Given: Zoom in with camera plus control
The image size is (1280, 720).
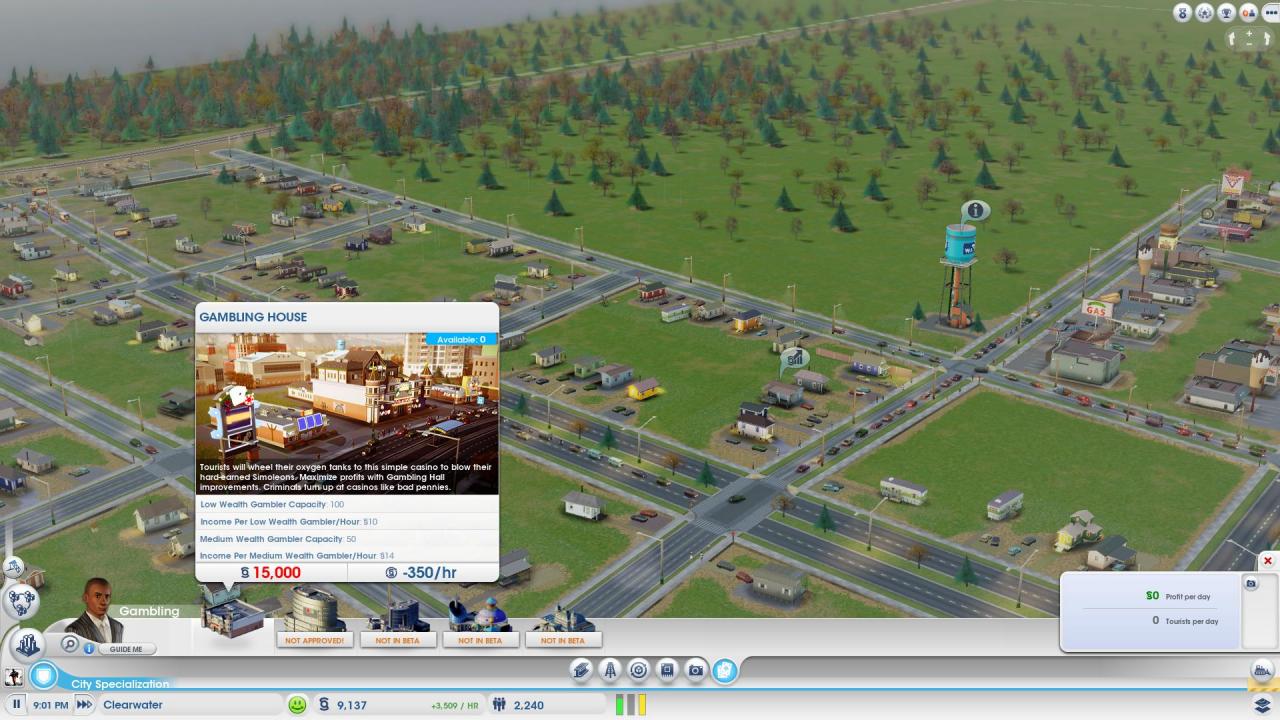Looking at the screenshot, I should pyautogui.click(x=1249, y=33).
